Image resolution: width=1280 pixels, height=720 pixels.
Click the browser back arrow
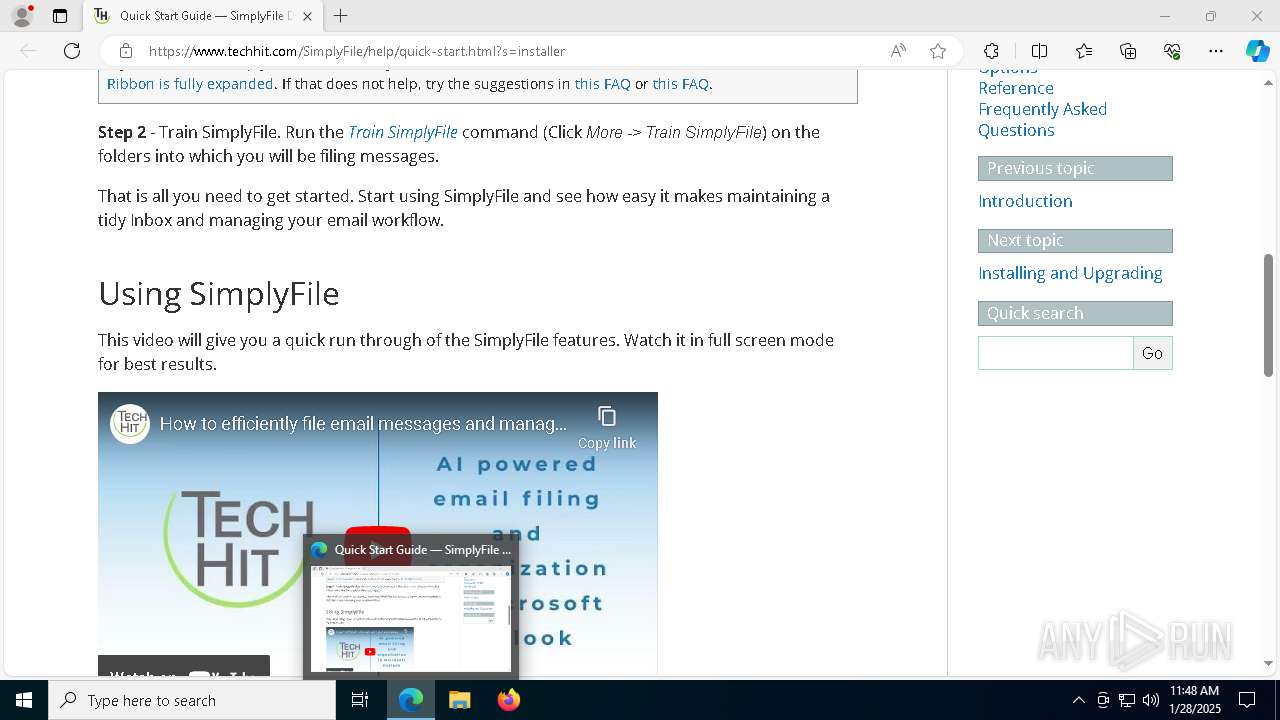(28, 51)
